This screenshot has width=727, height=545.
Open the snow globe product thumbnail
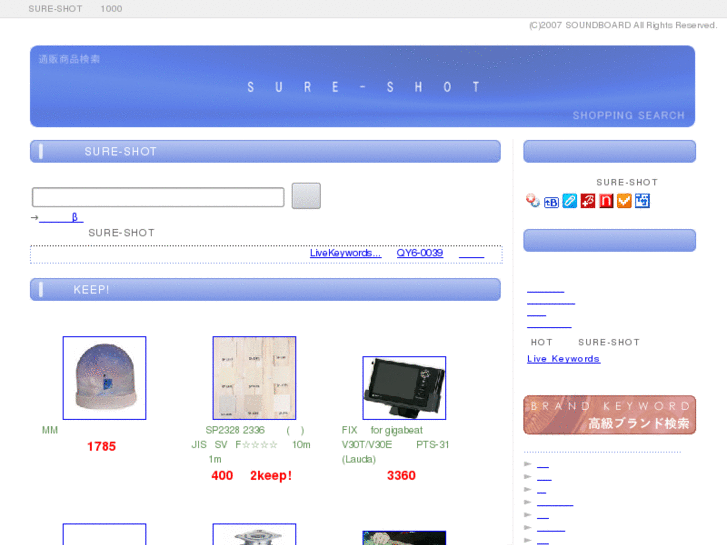click(x=104, y=378)
